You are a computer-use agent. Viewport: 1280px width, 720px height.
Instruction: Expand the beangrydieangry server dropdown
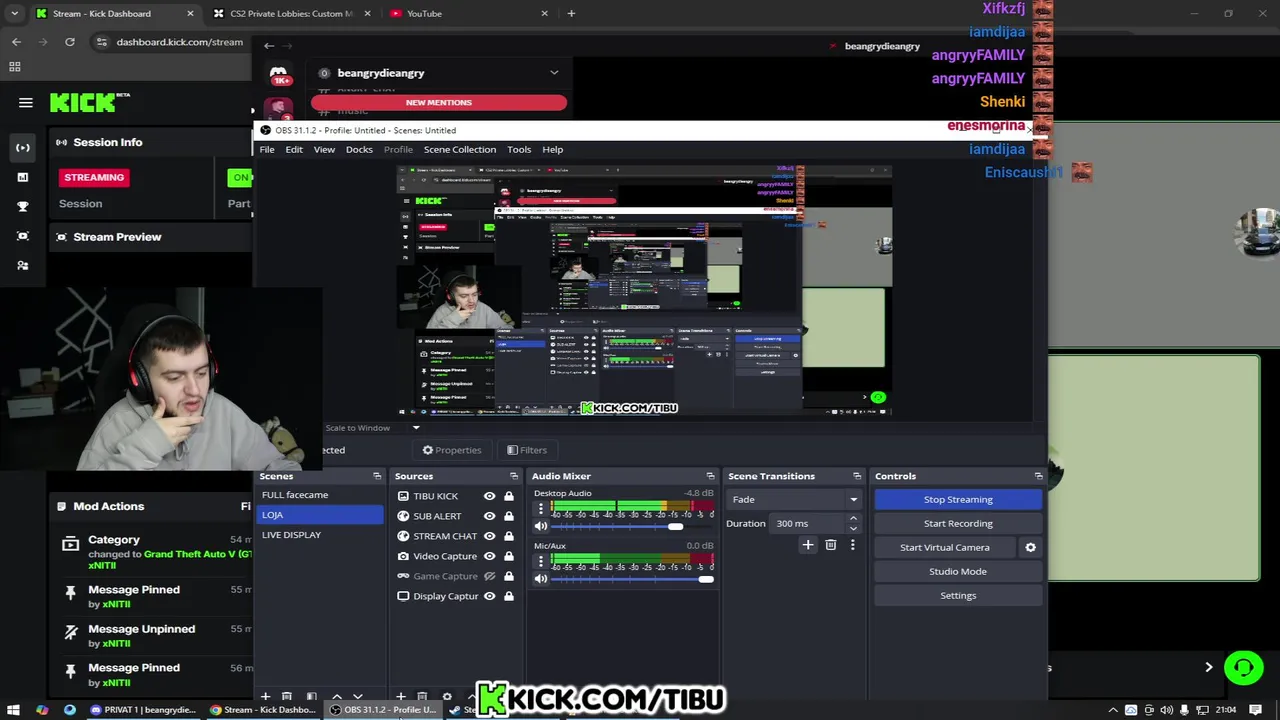click(554, 72)
